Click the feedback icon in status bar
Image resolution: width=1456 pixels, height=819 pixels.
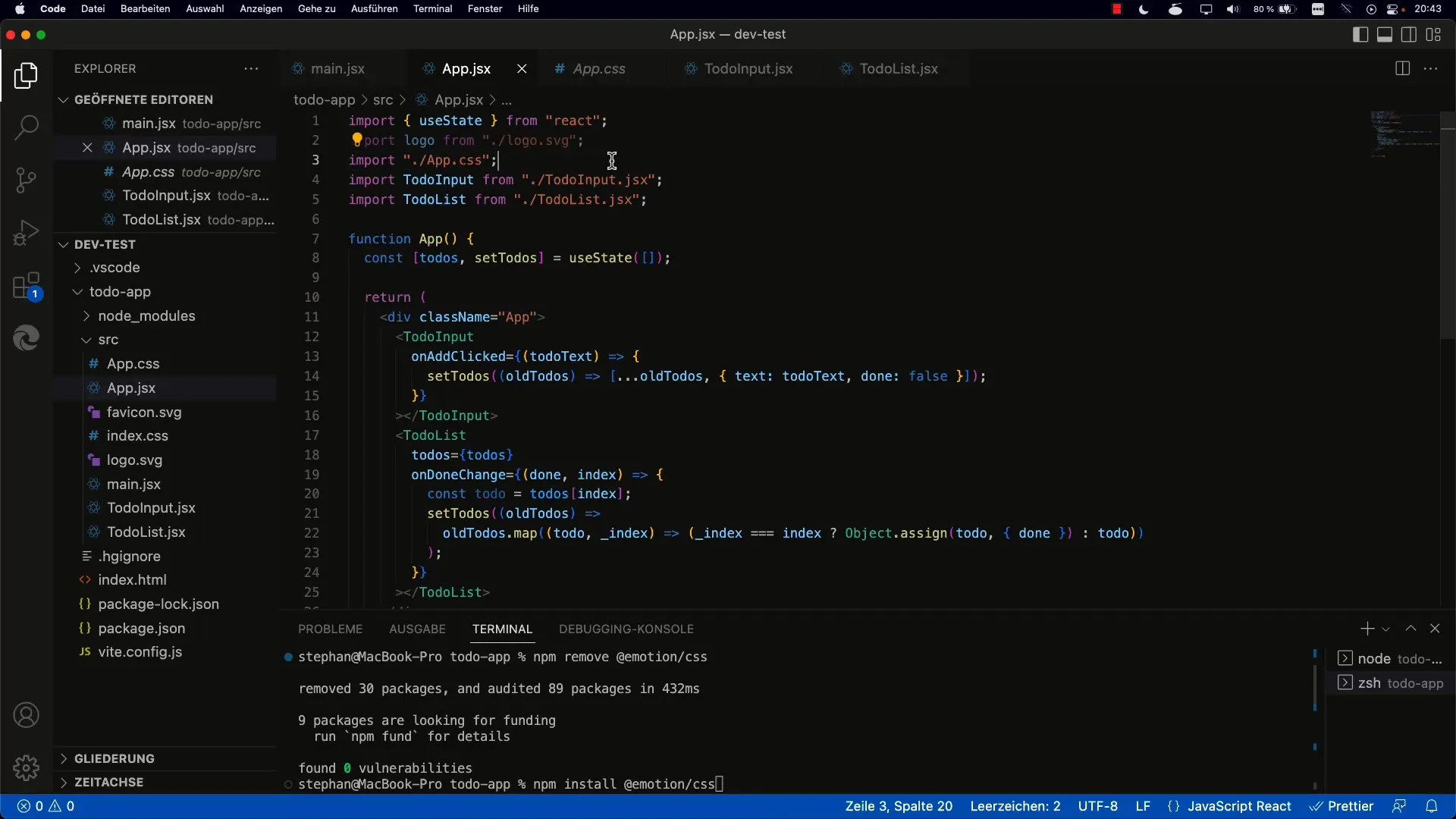(x=1399, y=806)
